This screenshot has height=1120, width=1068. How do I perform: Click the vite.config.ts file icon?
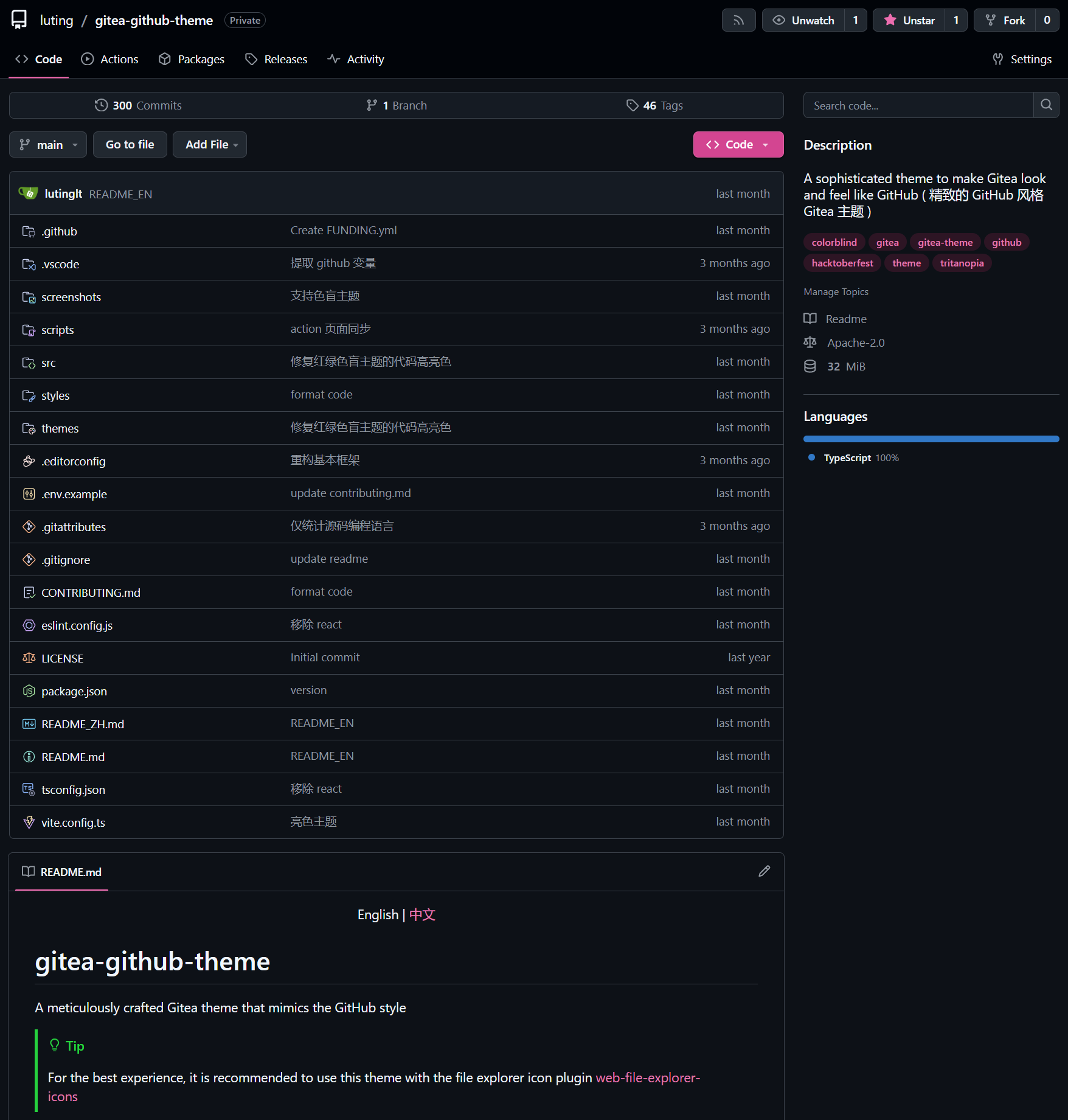point(29,823)
